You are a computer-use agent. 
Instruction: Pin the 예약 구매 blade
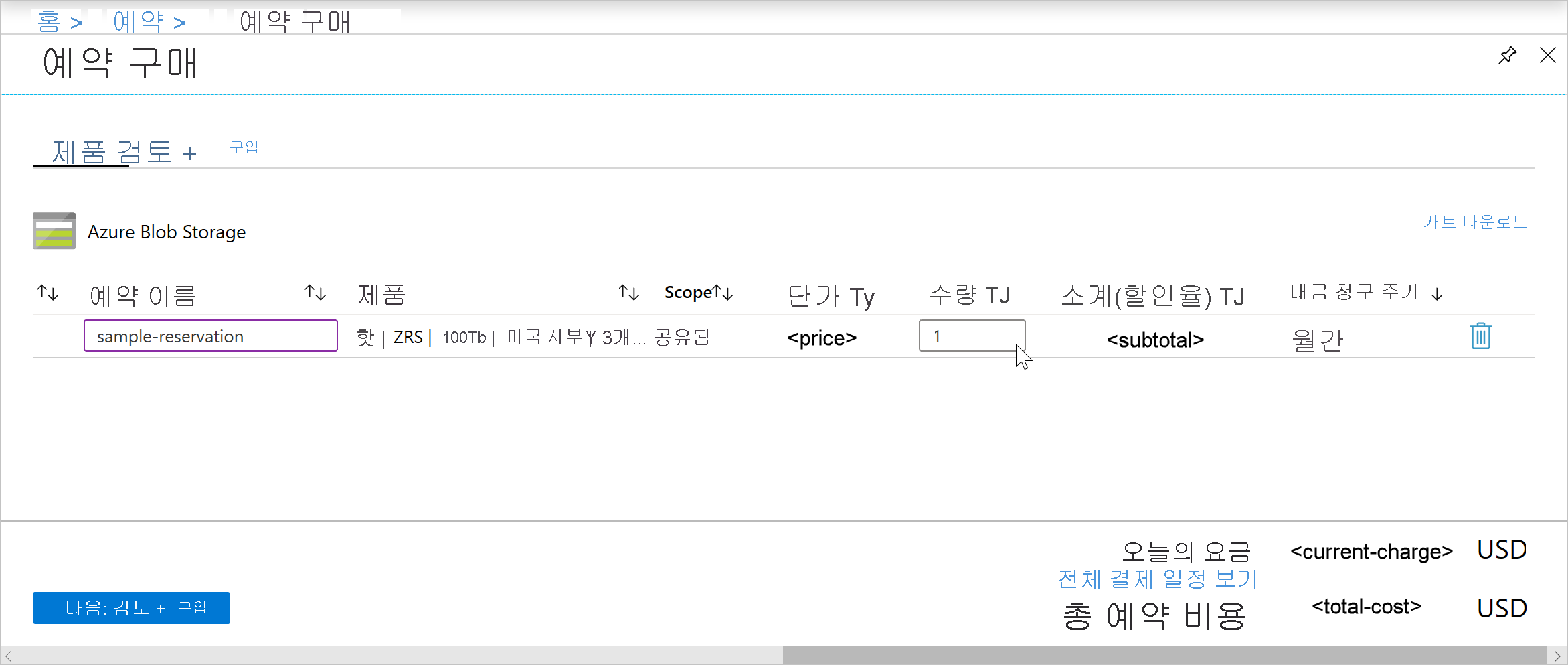tap(1507, 55)
